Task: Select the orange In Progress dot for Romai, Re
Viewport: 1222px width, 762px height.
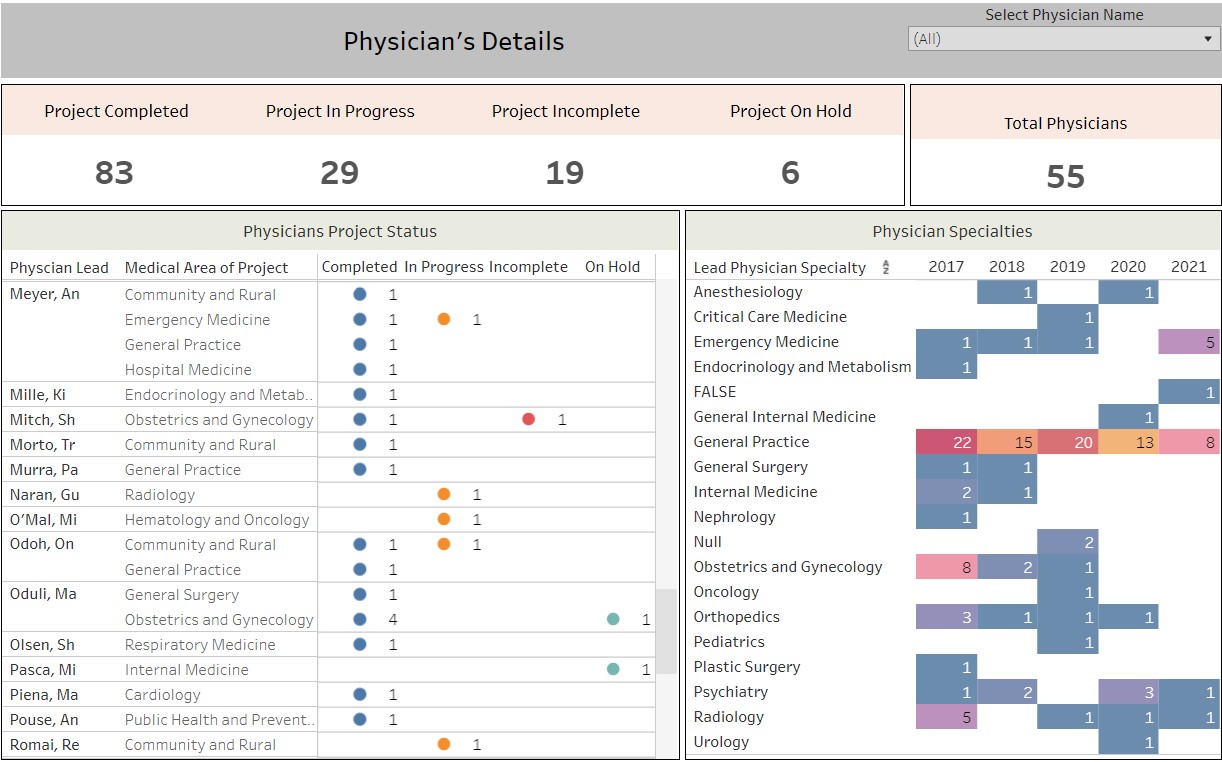Action: [444, 744]
